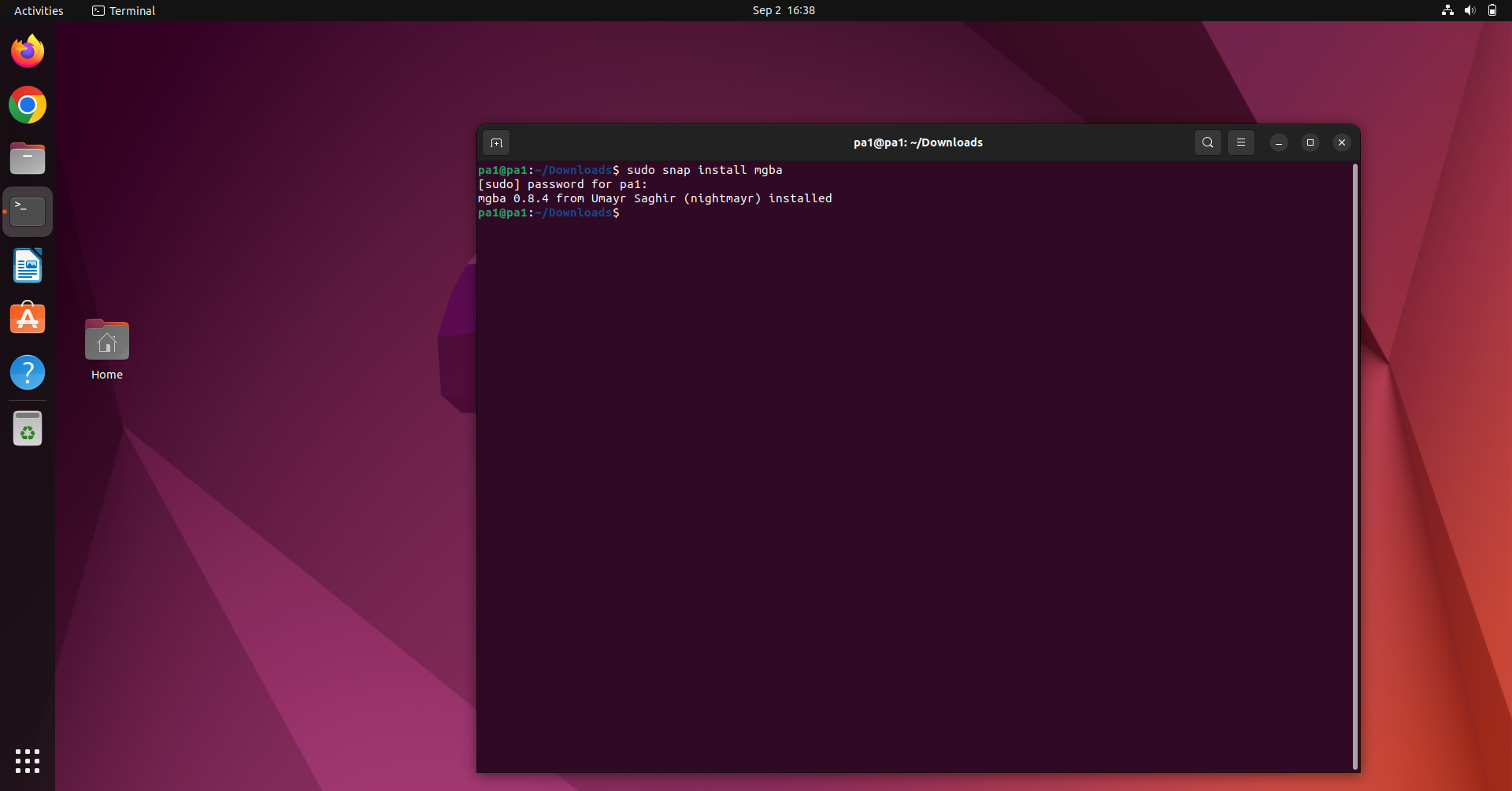This screenshot has width=1512, height=791.
Task: Click the terminal search icon
Action: pyautogui.click(x=1207, y=142)
